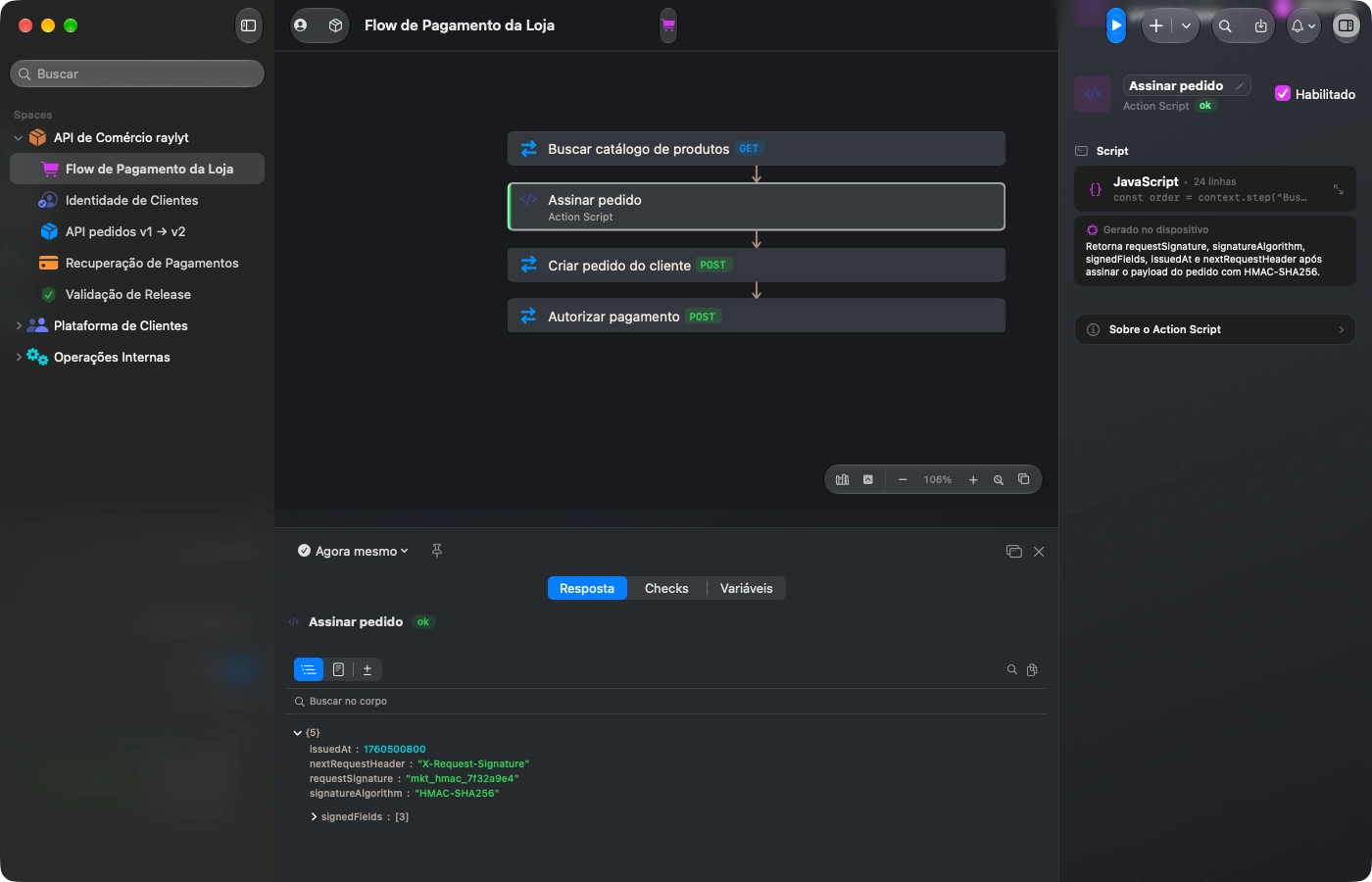Image resolution: width=1372 pixels, height=882 pixels.
Task: Close the results panel
Action: 1039,552
